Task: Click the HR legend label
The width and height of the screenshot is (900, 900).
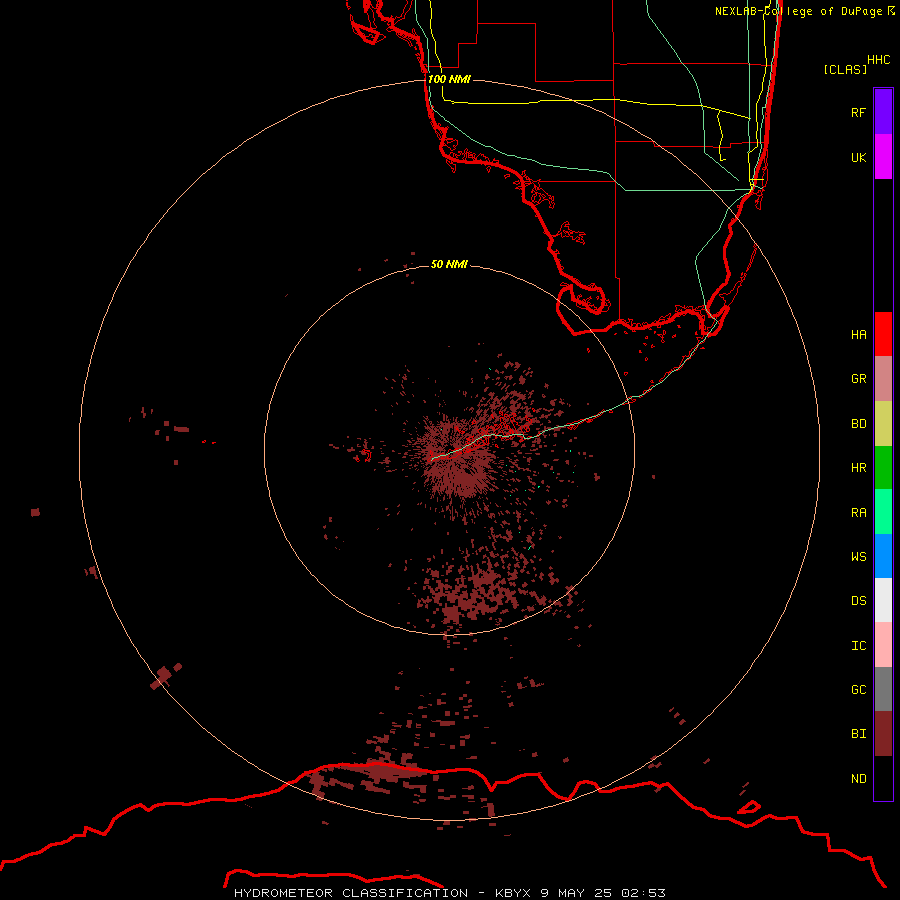Action: (x=858, y=468)
